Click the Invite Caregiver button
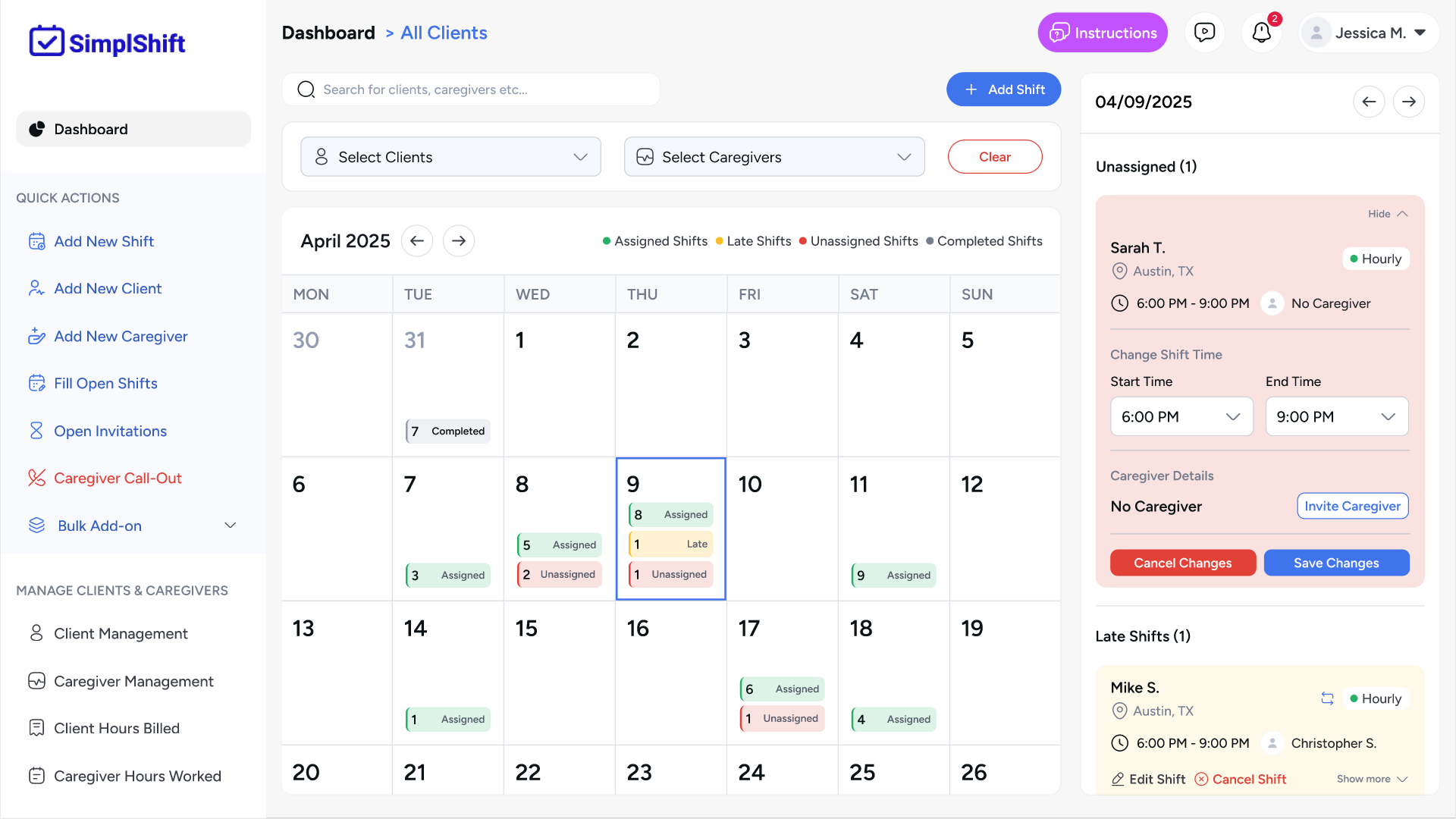 1352,506
